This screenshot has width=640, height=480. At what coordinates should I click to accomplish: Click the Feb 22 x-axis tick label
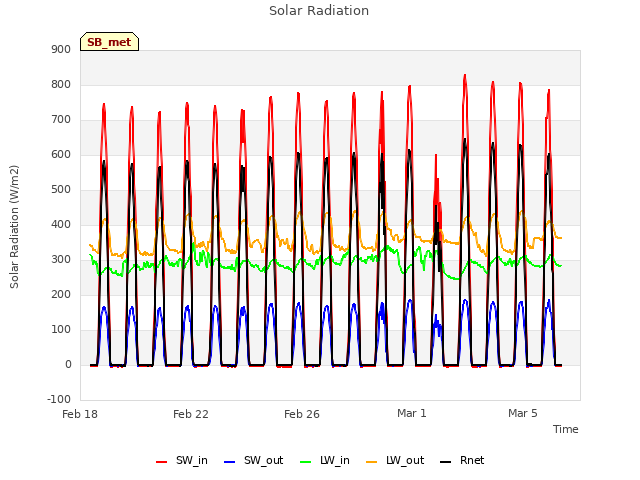point(191,414)
